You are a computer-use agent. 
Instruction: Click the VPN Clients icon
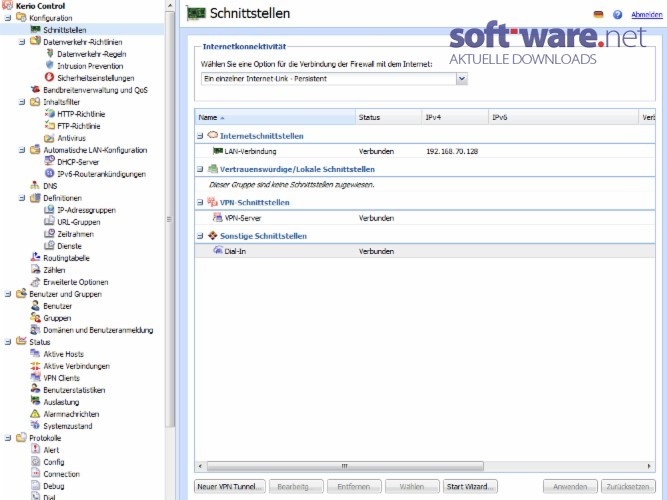(35, 377)
